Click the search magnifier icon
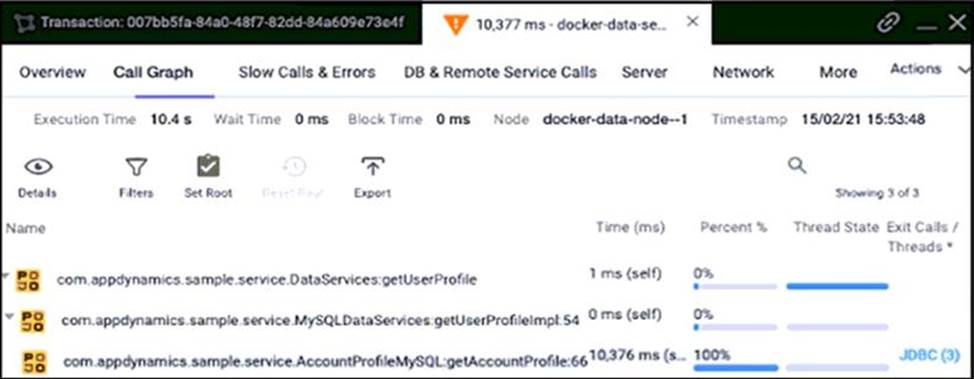This screenshot has width=974, height=379. coord(797,165)
